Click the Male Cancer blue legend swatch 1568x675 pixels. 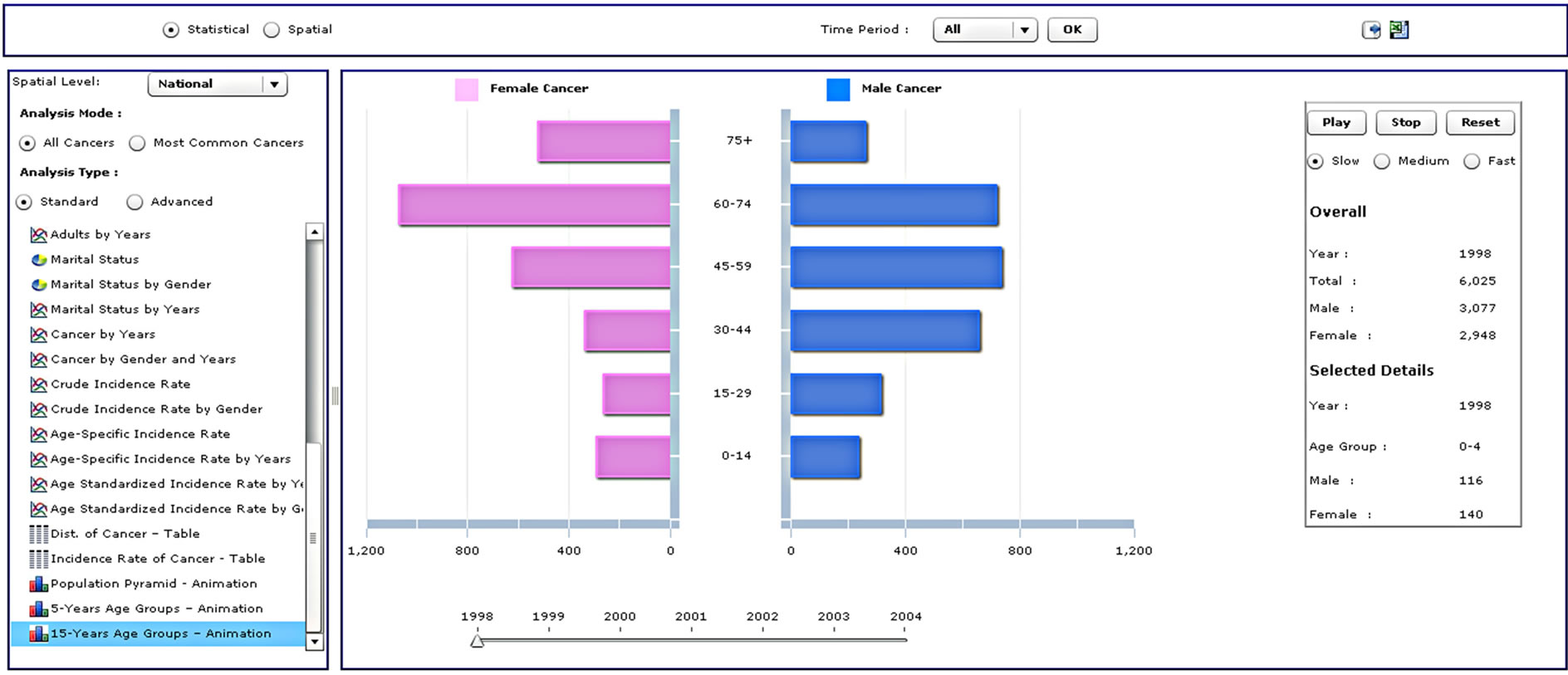click(x=838, y=90)
